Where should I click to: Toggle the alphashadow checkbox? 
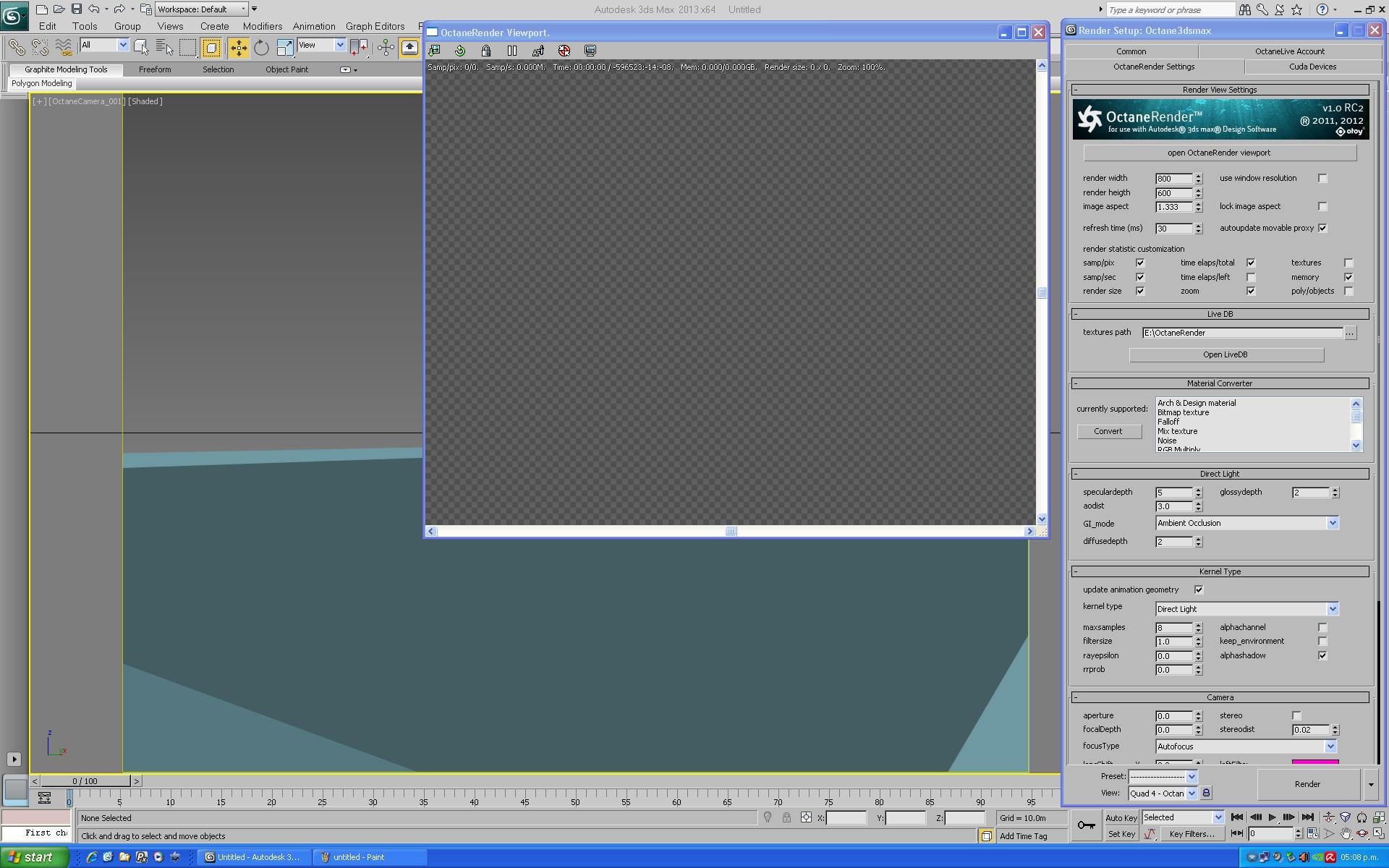point(1322,655)
